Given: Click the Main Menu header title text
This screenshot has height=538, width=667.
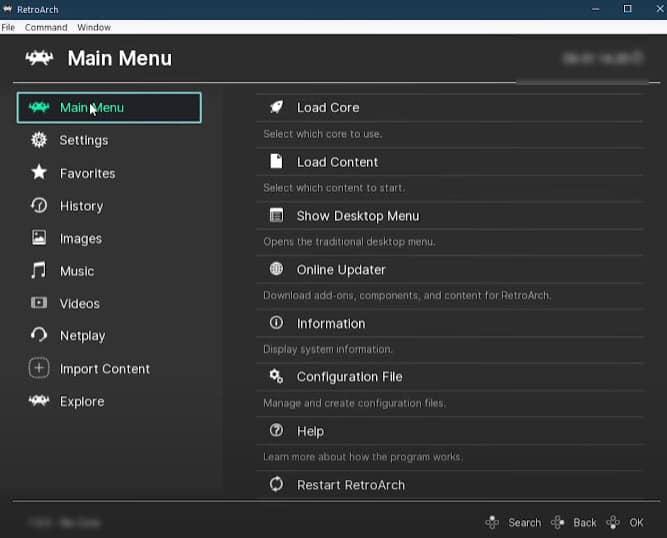Looking at the screenshot, I should (120, 58).
